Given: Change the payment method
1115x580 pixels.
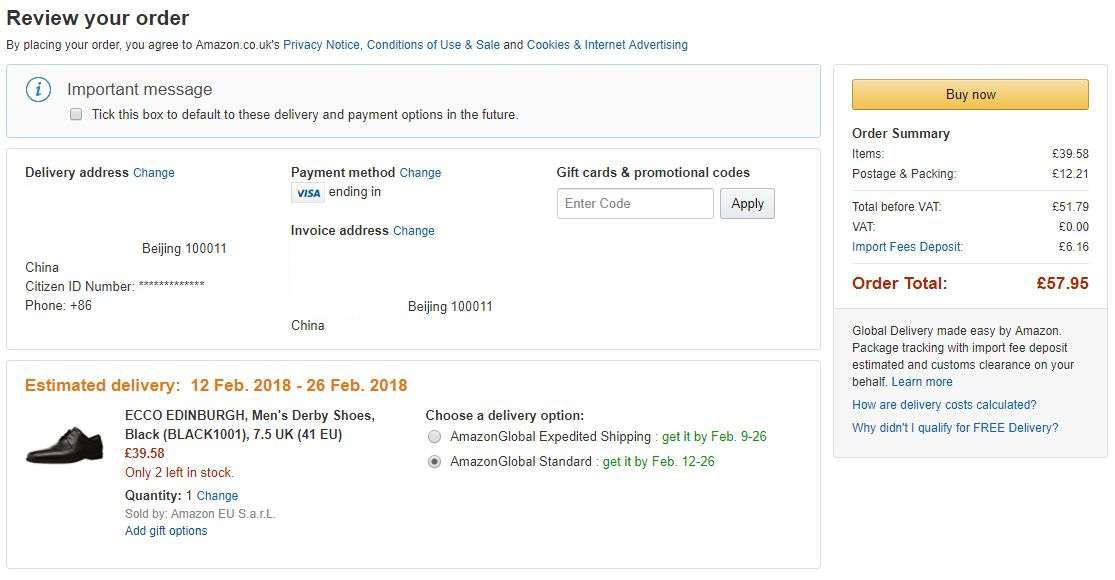Looking at the screenshot, I should (x=420, y=173).
